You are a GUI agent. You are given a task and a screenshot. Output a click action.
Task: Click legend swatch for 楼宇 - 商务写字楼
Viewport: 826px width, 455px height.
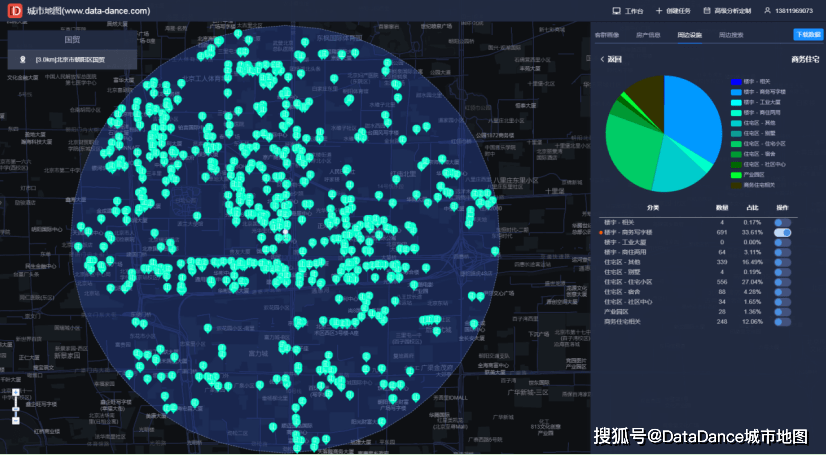coord(736,92)
